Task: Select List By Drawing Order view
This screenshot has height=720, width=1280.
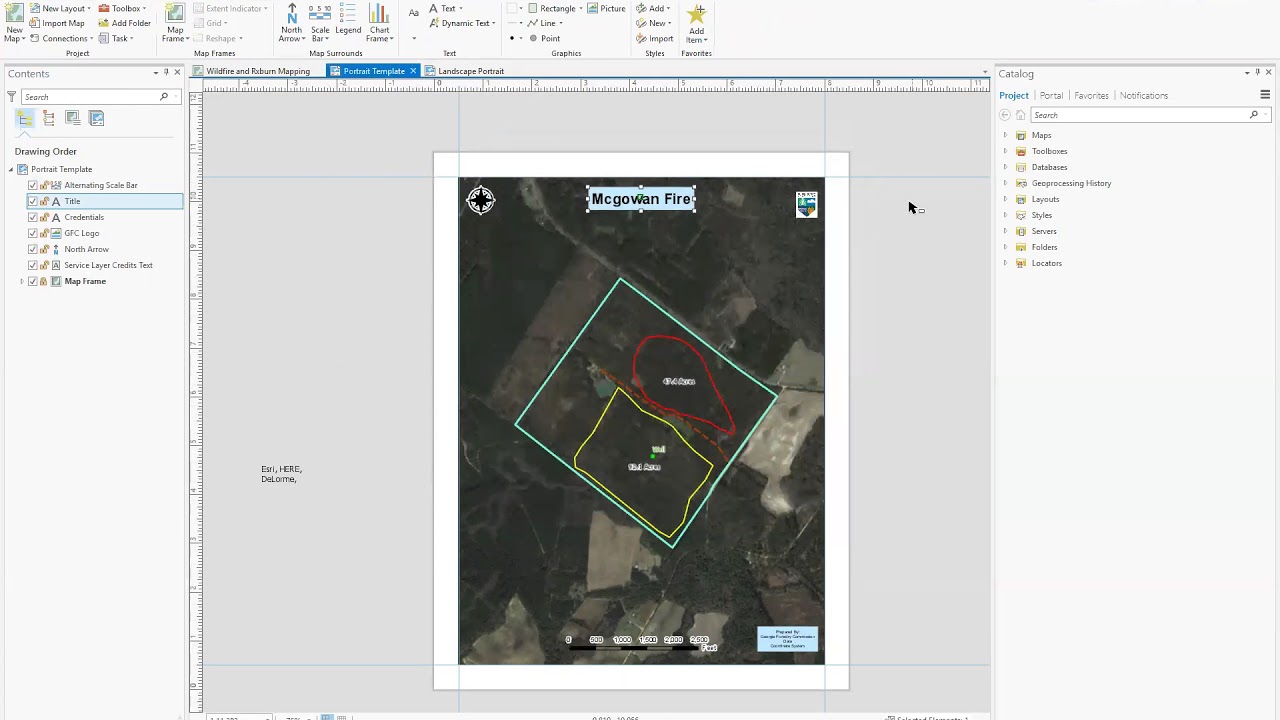Action: [24, 118]
